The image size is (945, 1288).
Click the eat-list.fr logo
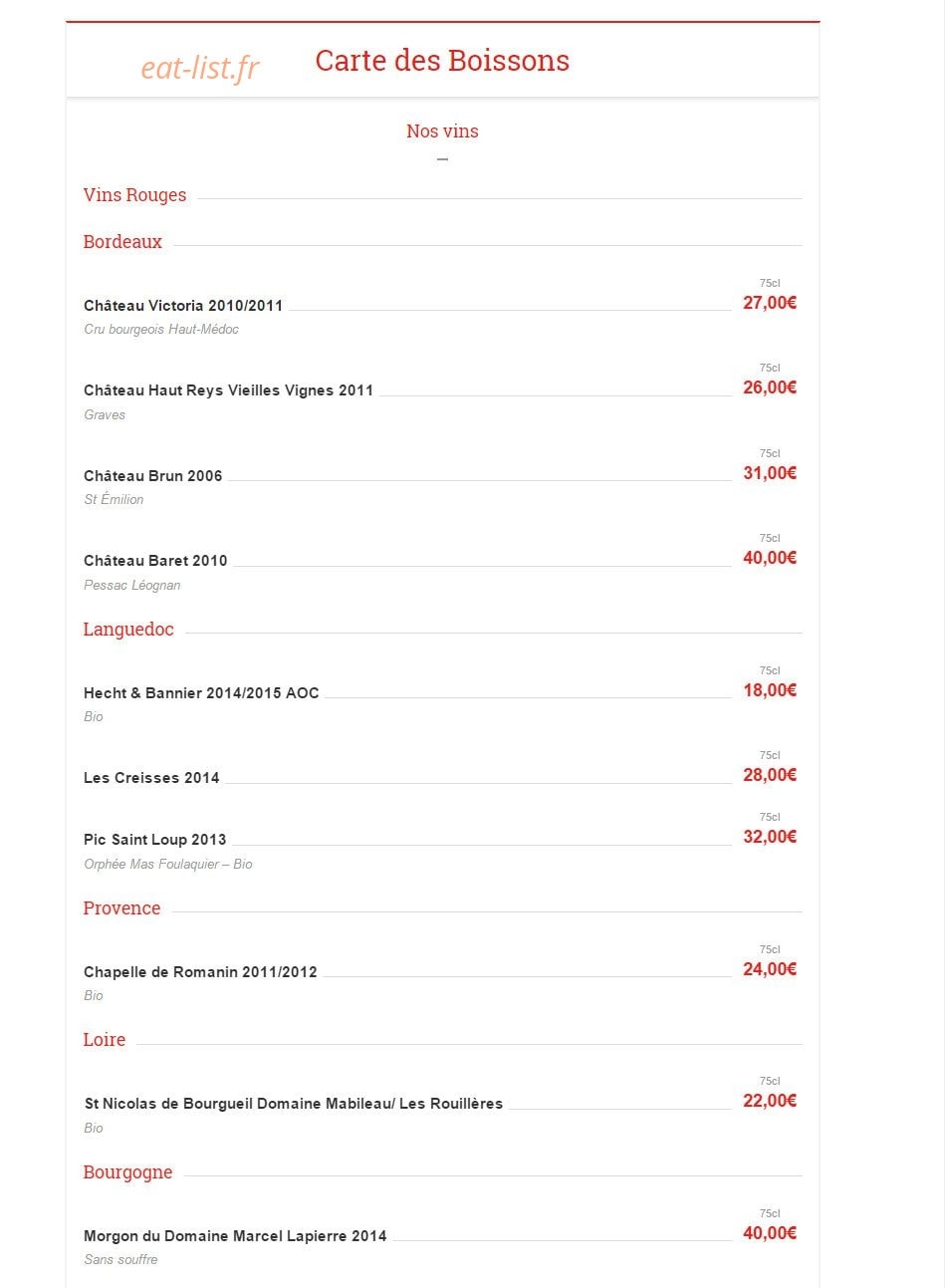200,68
